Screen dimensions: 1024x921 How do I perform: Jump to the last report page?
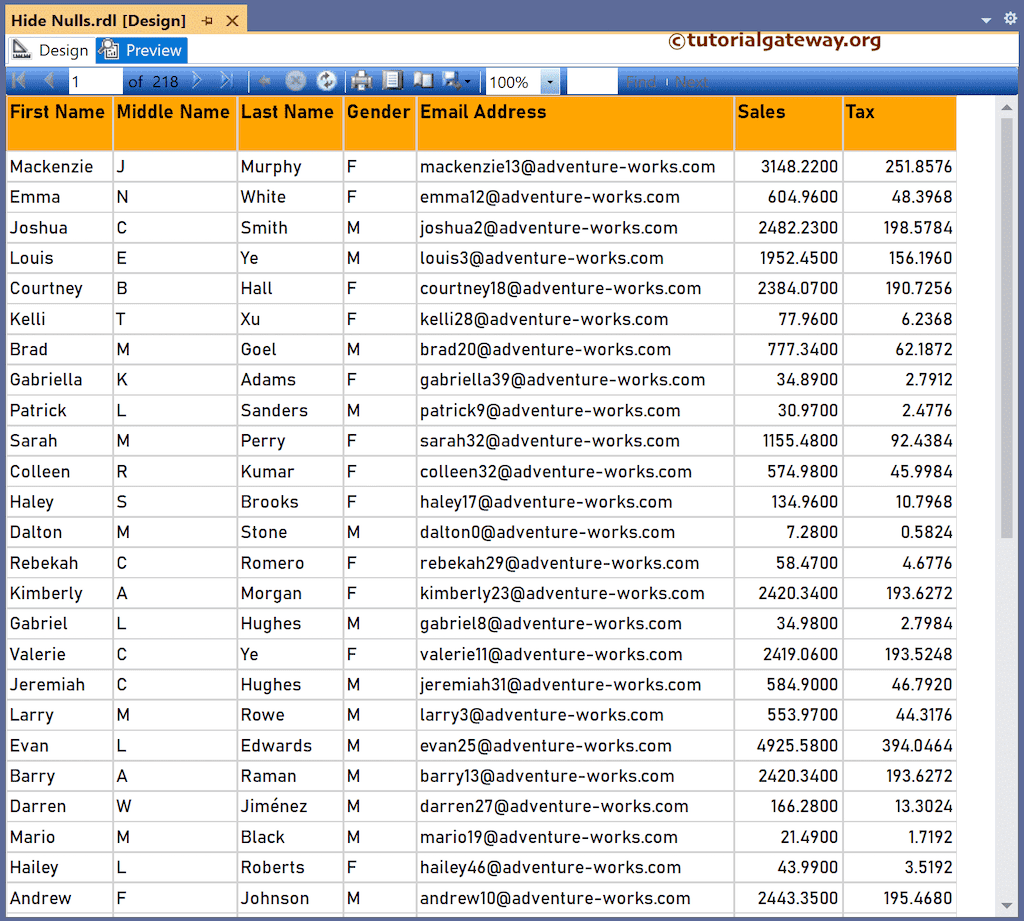click(226, 81)
